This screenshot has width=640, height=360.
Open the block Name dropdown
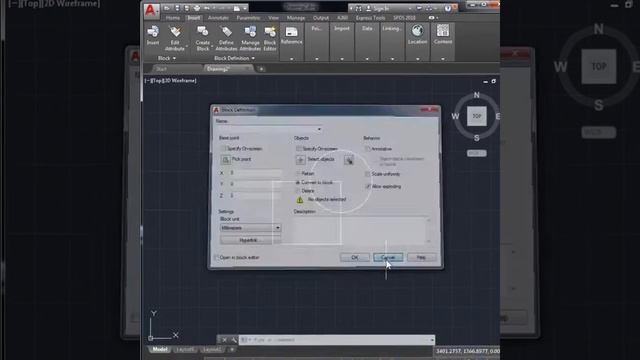point(319,129)
